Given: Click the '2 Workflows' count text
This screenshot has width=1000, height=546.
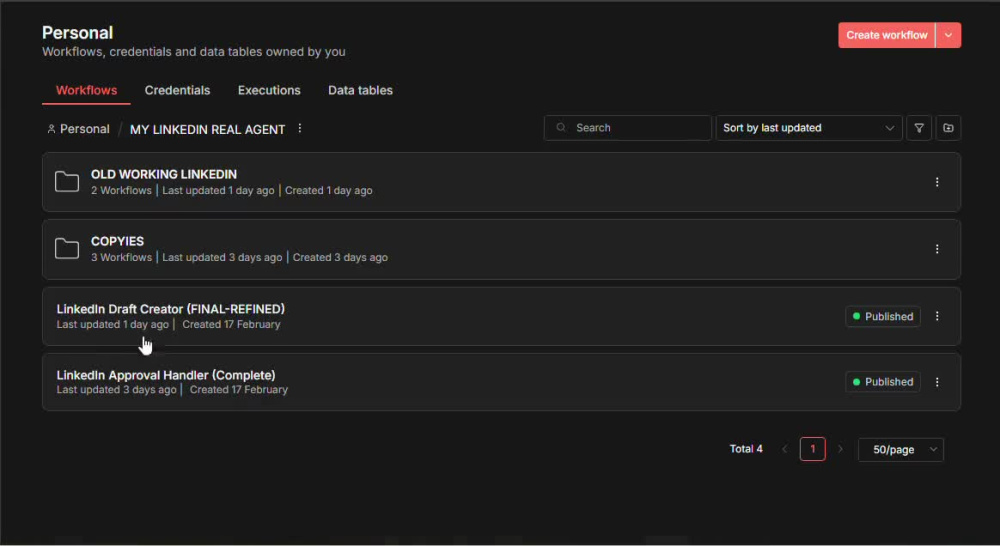Looking at the screenshot, I should click(x=121, y=191).
